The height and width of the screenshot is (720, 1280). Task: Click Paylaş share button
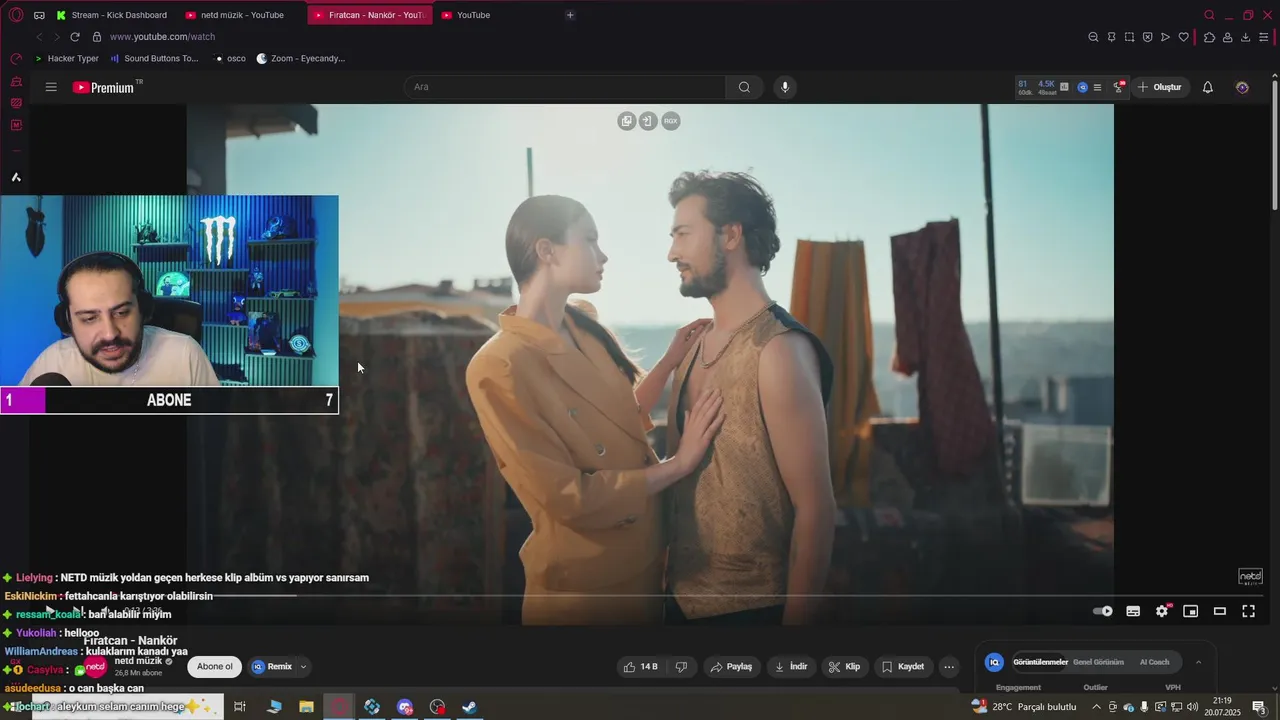(731, 667)
